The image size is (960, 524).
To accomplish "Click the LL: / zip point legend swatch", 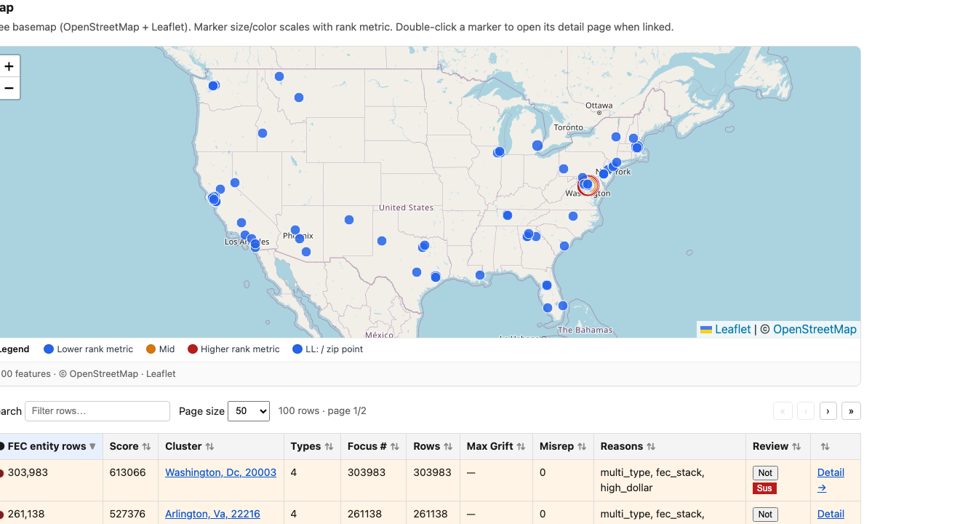I will click(x=297, y=349).
